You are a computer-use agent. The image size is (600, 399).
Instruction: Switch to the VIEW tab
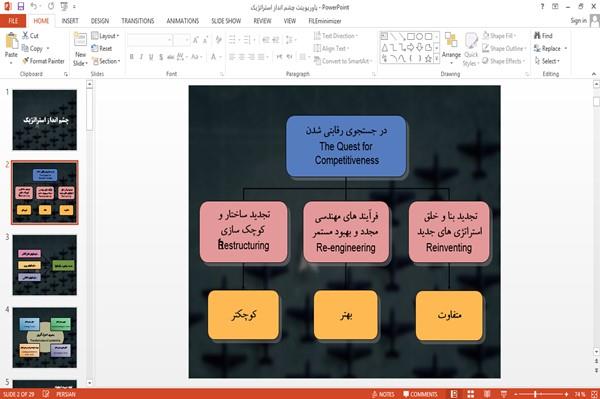point(290,21)
